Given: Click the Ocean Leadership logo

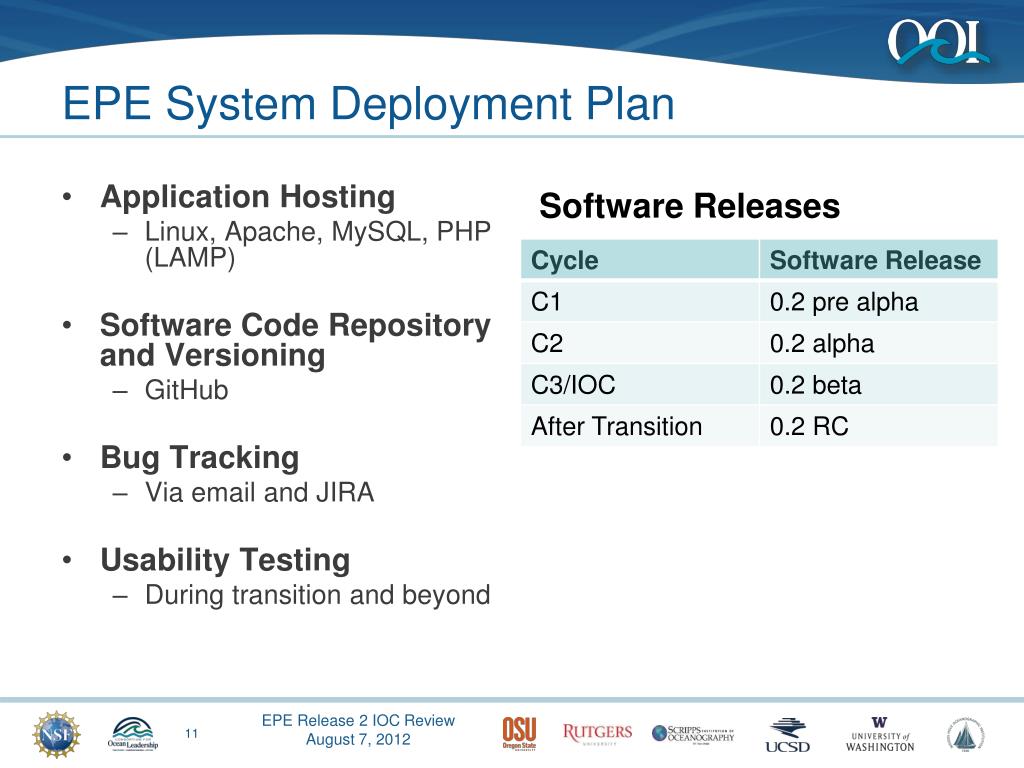Looking at the screenshot, I should tap(133, 734).
